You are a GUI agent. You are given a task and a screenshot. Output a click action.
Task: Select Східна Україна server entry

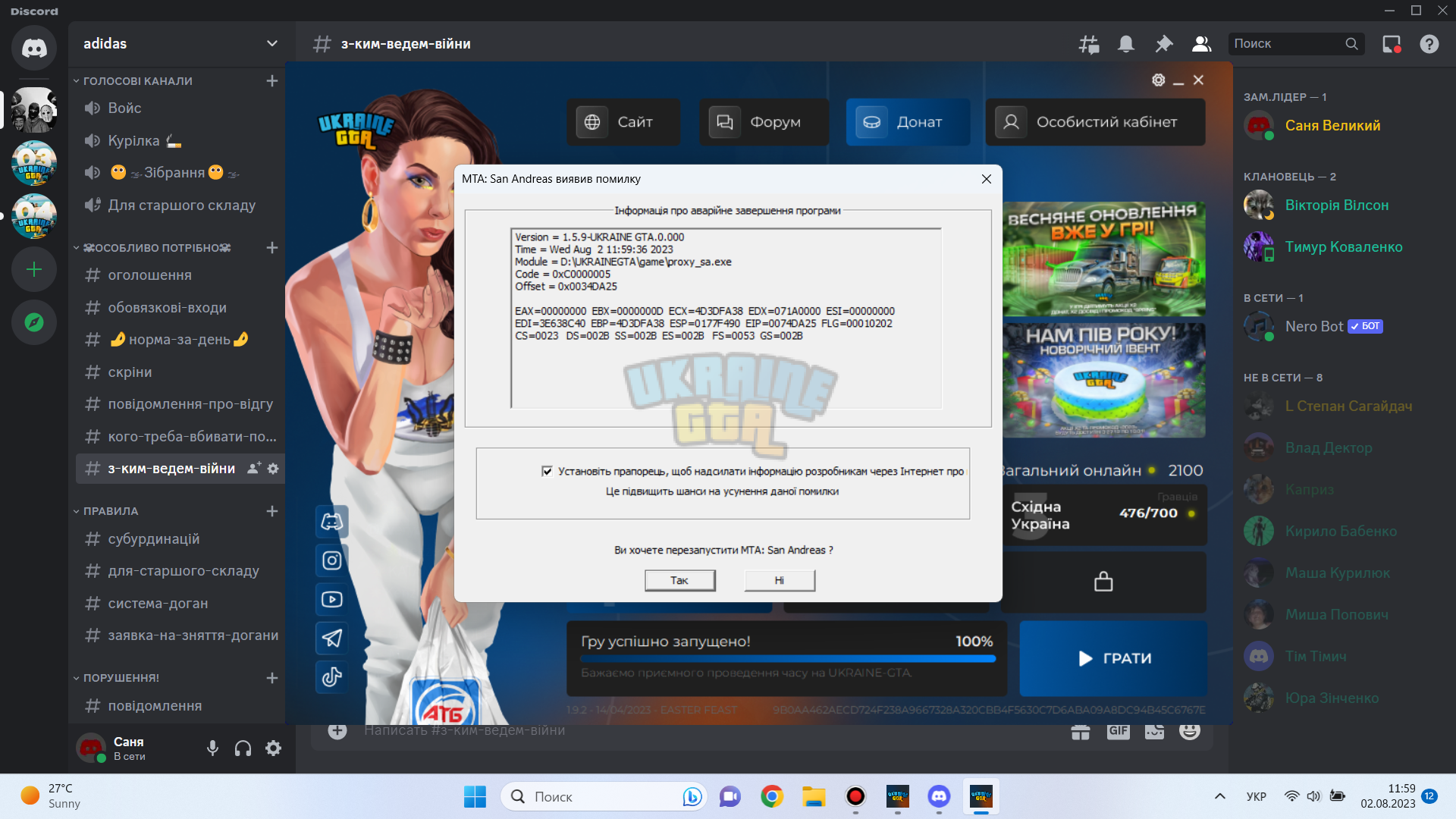(x=1104, y=515)
